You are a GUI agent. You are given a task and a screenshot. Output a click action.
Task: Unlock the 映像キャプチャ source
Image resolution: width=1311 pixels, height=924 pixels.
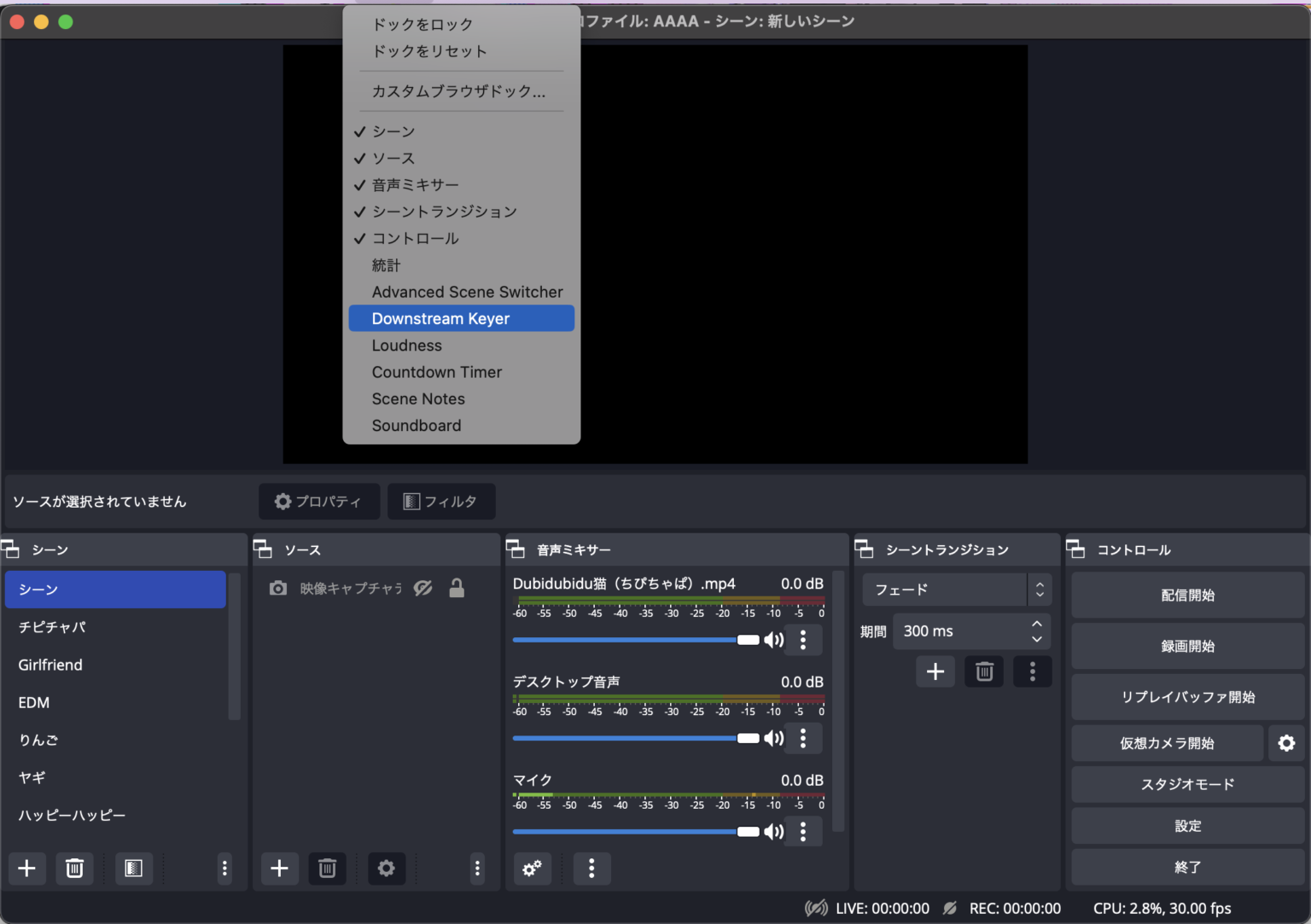point(457,588)
